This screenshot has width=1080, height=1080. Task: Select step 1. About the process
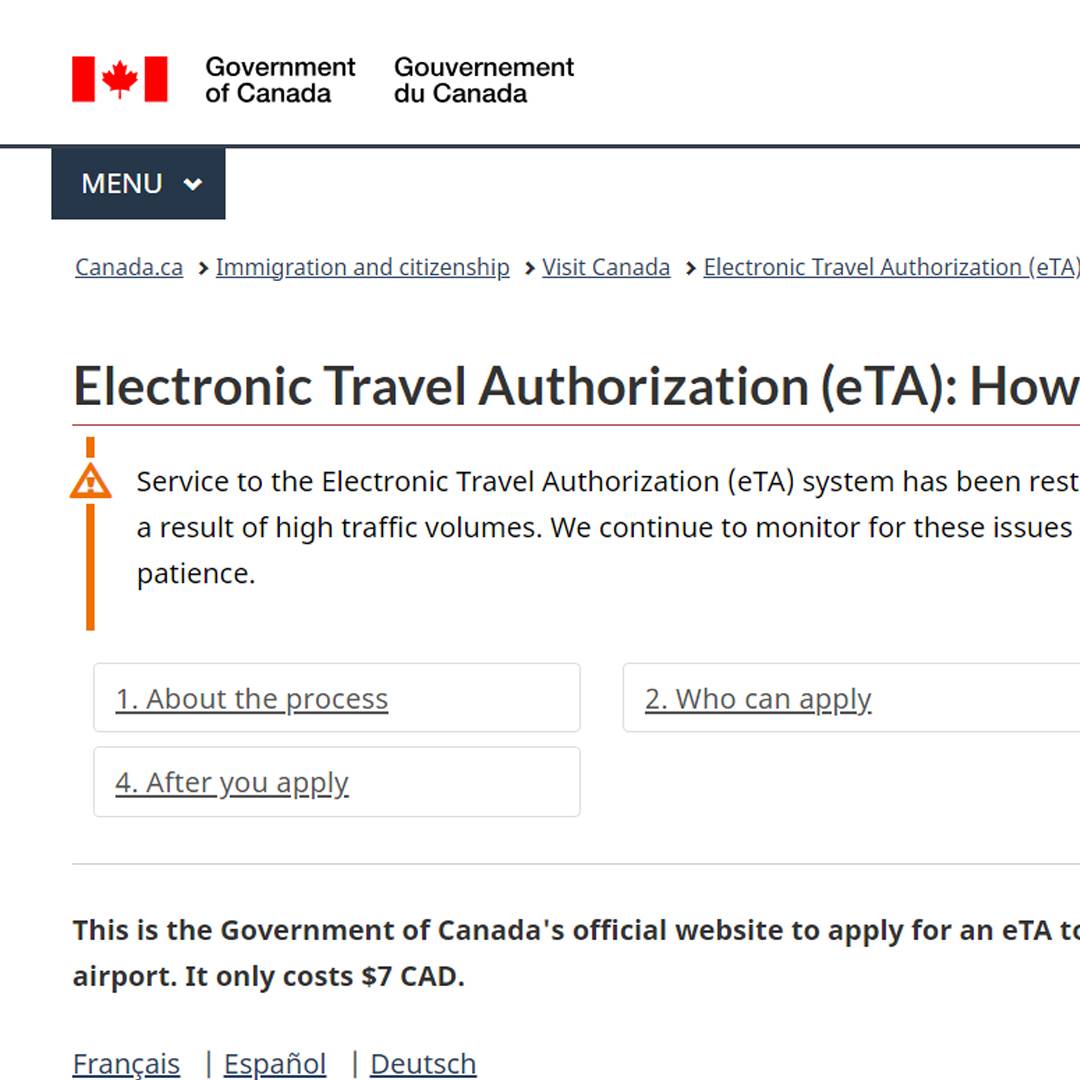pos(252,699)
